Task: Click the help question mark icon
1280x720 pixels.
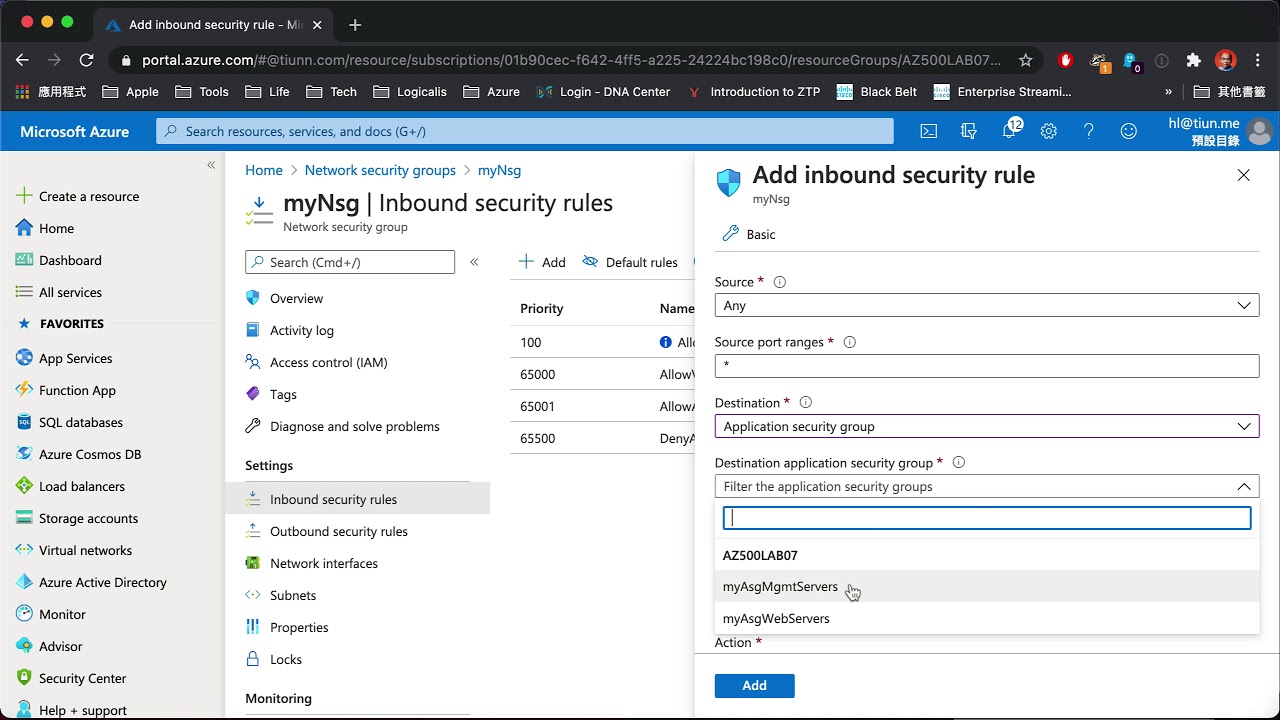Action: (1089, 131)
